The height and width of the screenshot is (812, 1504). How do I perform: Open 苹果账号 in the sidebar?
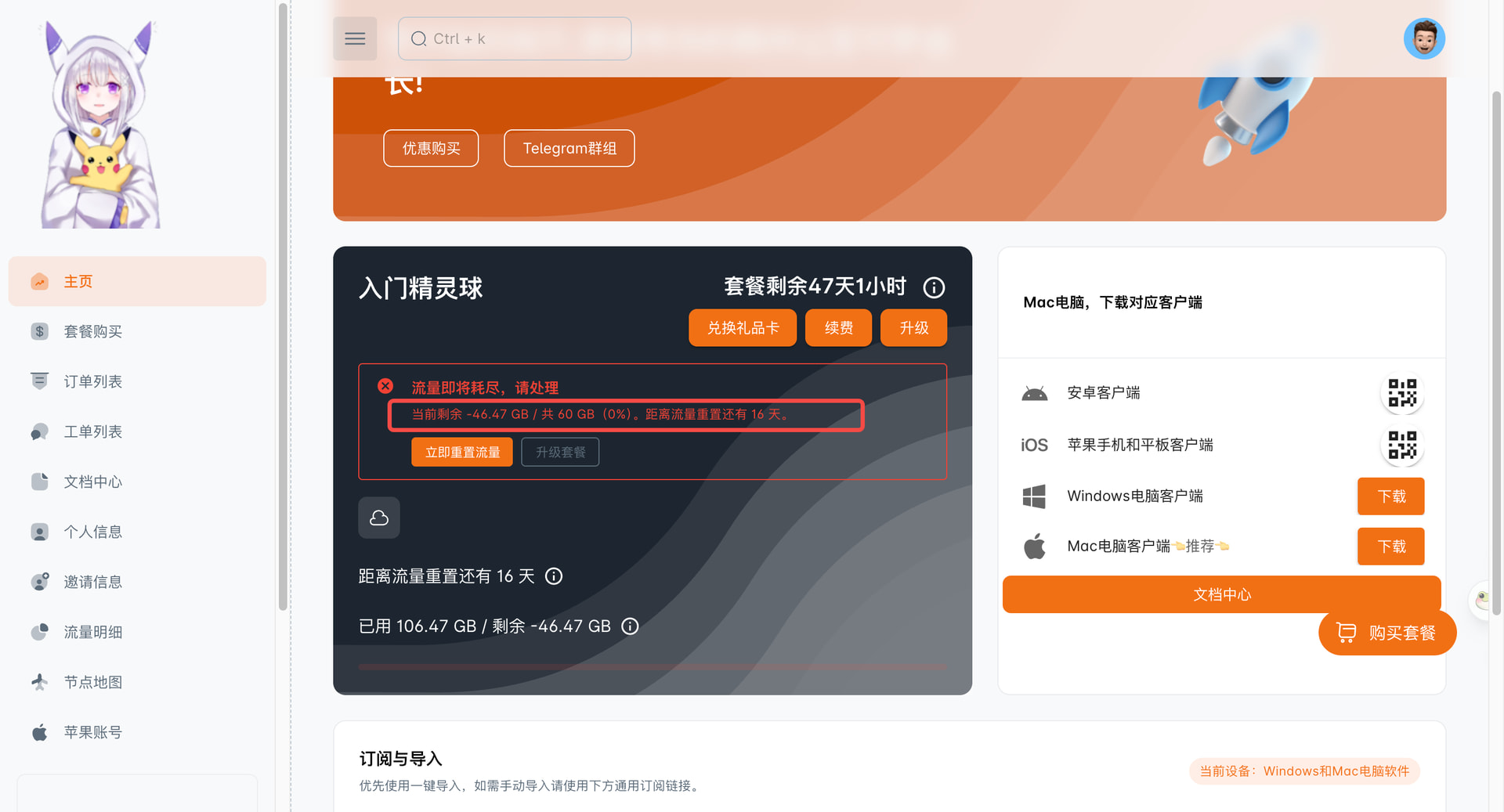coord(137,732)
